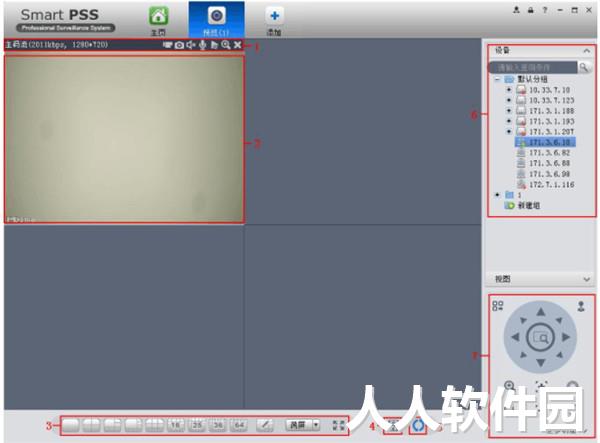Click PTZ center 3D positioning button
This screenshot has height=443, width=600.
tap(540, 337)
